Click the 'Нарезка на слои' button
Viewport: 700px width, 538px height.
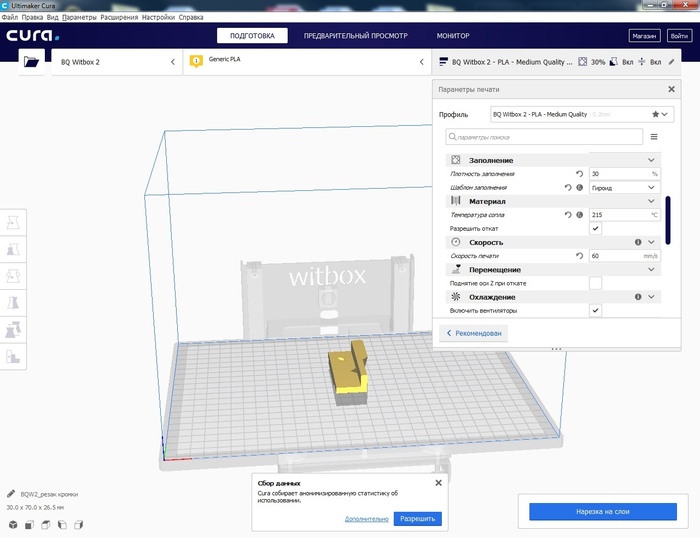click(x=602, y=512)
